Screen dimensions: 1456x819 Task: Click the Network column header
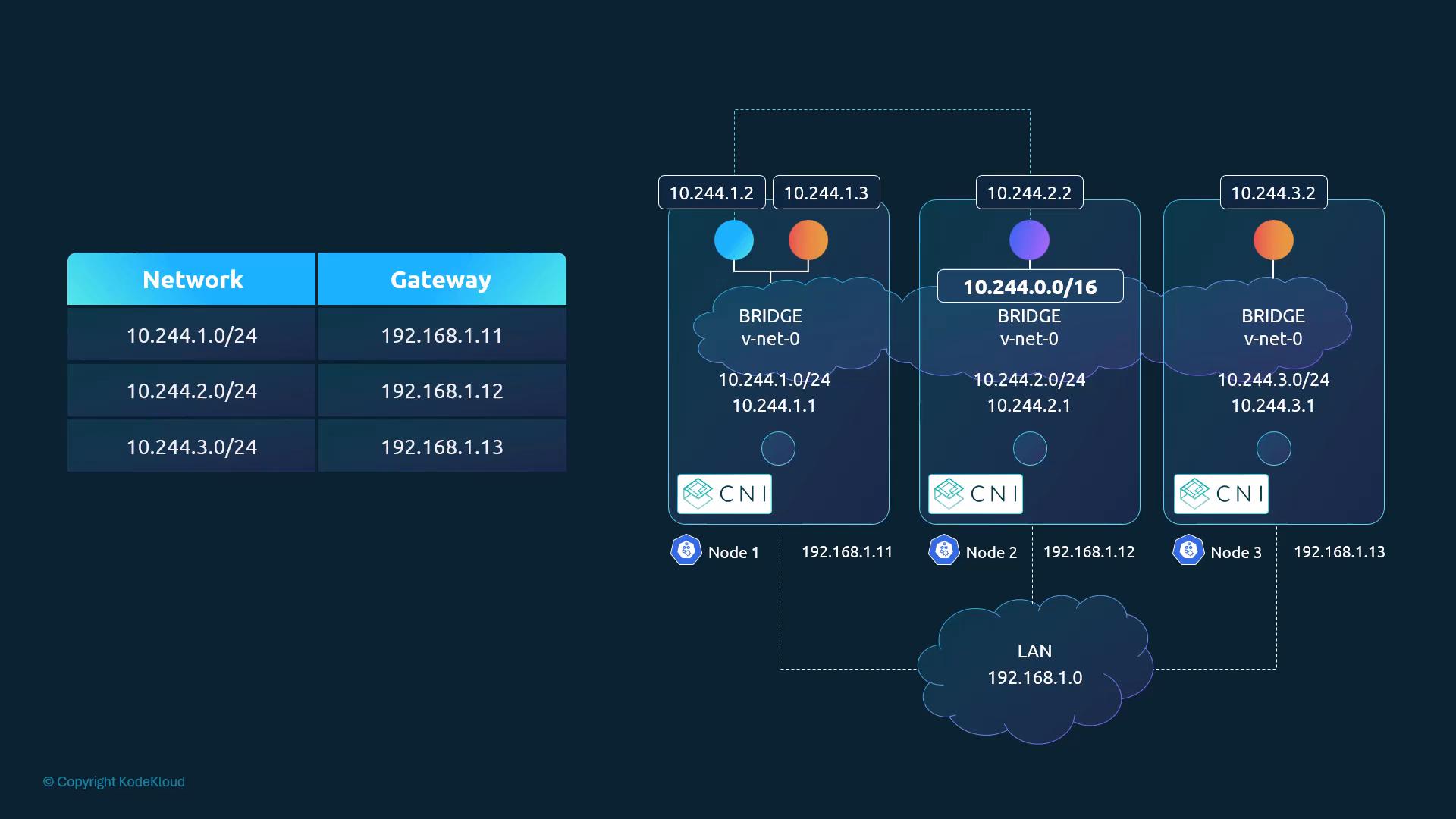click(191, 279)
